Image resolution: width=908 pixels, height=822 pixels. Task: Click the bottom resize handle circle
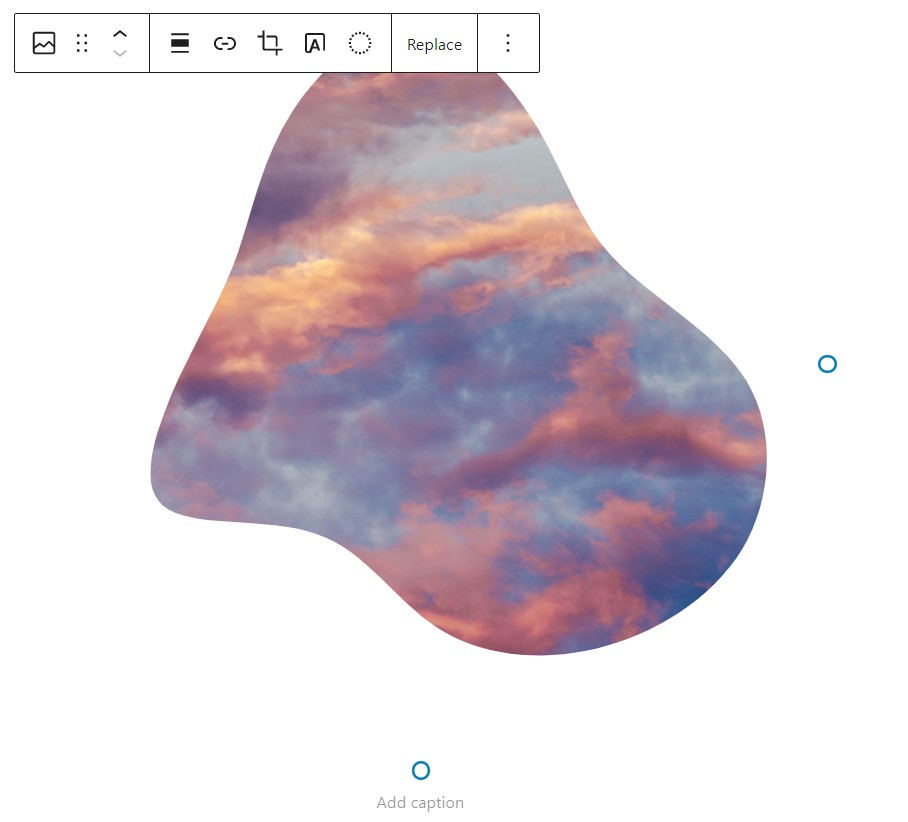click(x=421, y=770)
